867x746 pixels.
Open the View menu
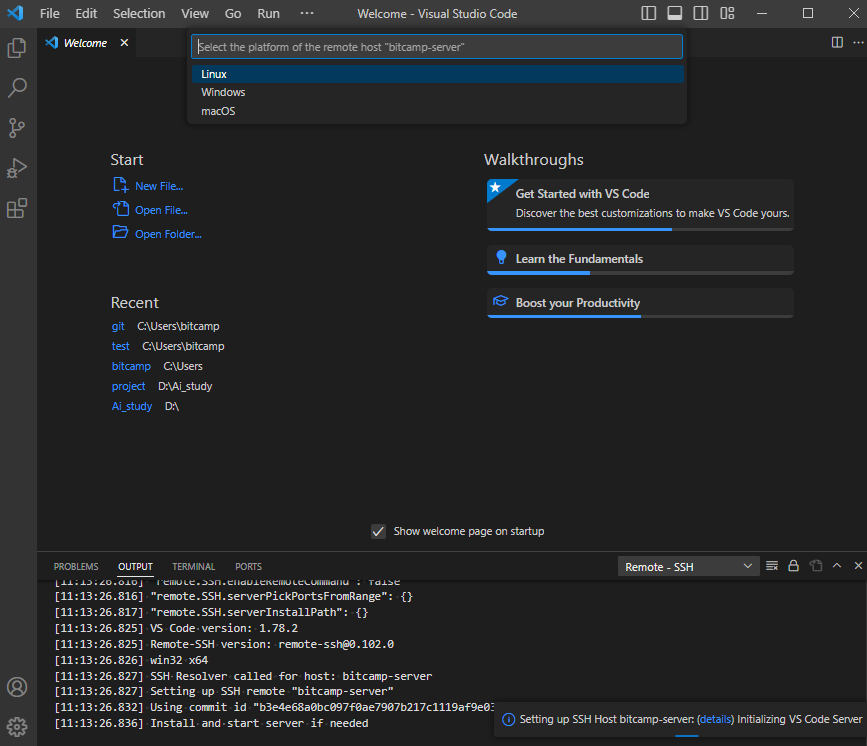(195, 13)
